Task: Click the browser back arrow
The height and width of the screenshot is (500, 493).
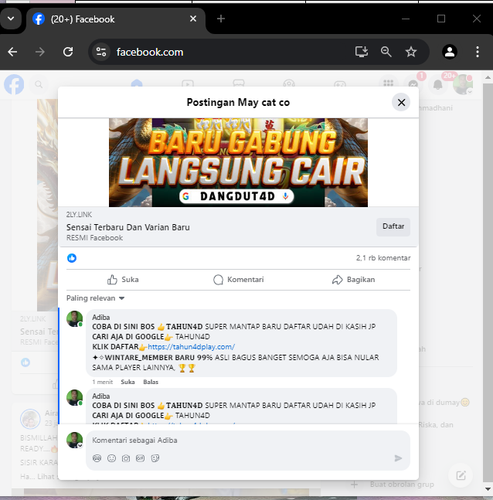Action: (x=13, y=52)
